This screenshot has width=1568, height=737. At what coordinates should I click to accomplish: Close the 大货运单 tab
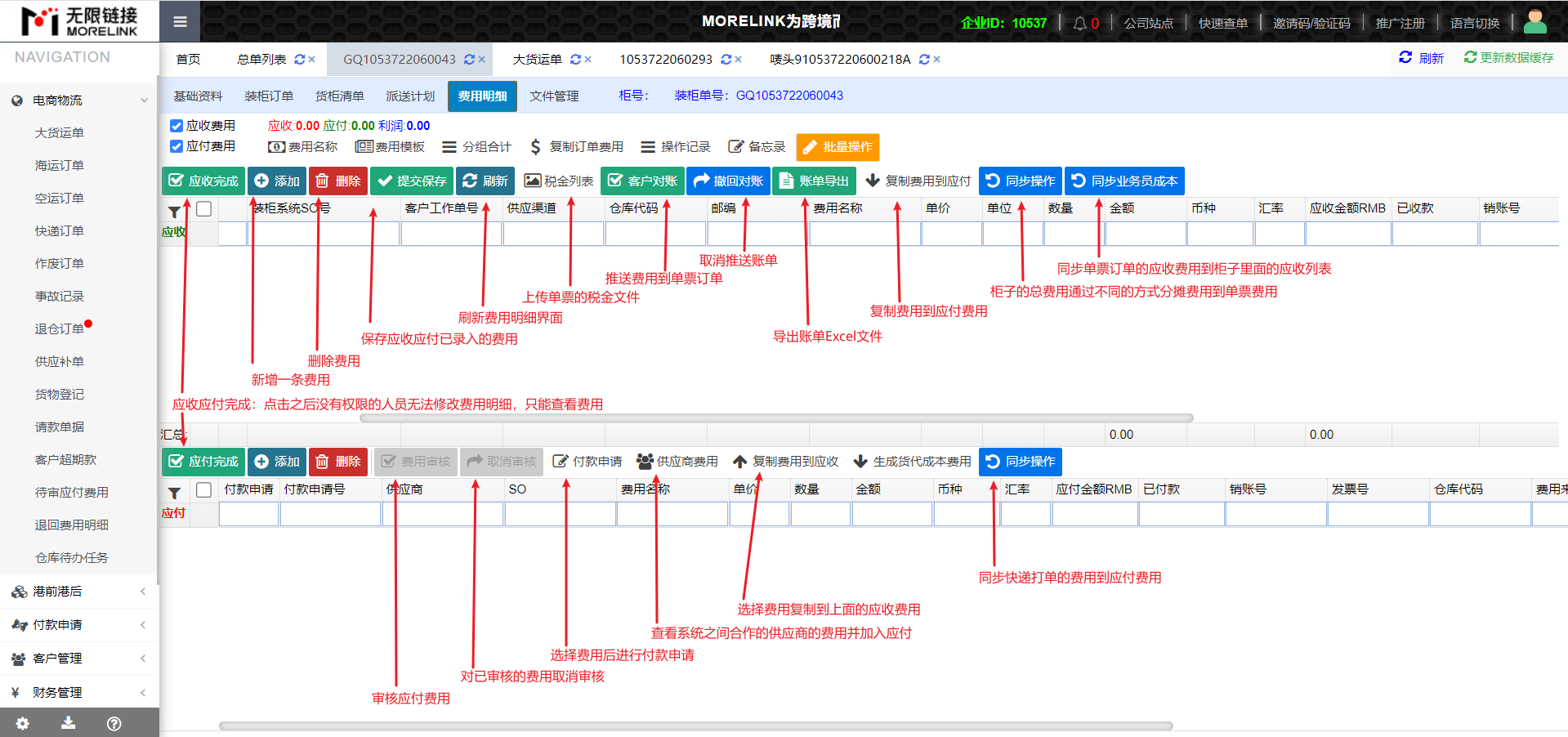click(588, 60)
